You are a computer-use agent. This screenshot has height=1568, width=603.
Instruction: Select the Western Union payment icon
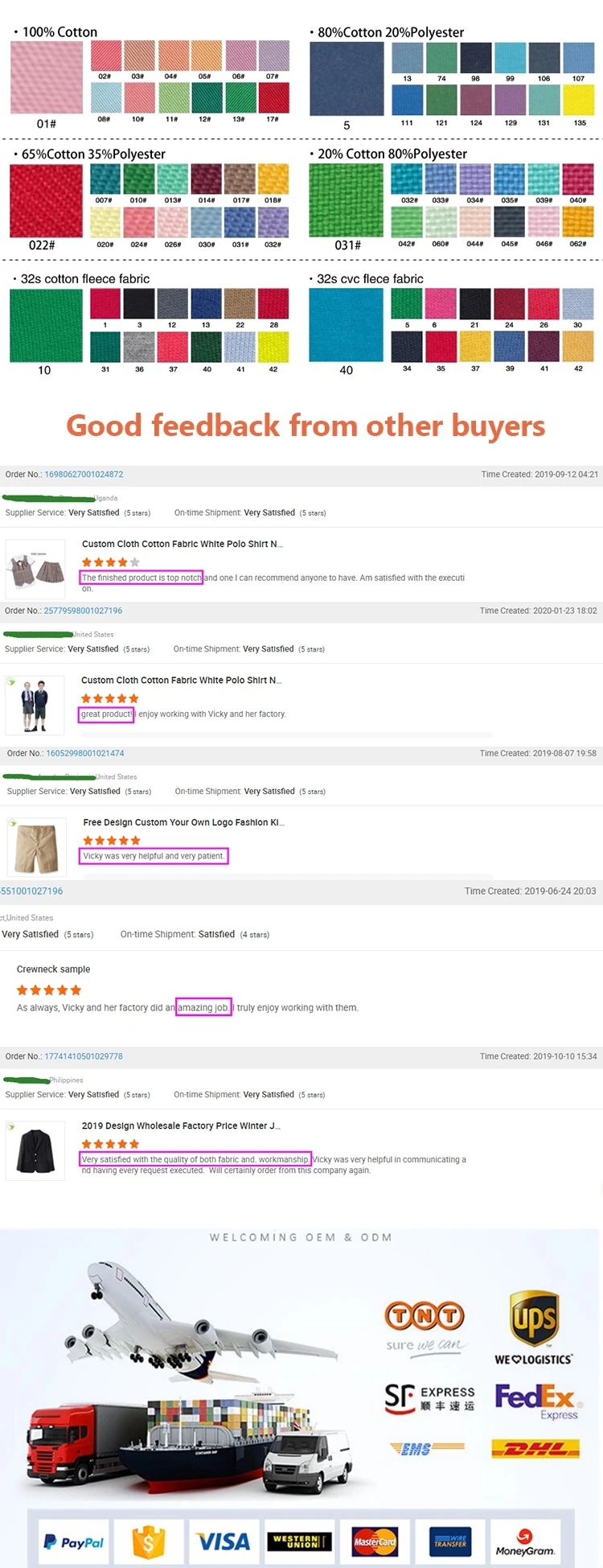(299, 1541)
